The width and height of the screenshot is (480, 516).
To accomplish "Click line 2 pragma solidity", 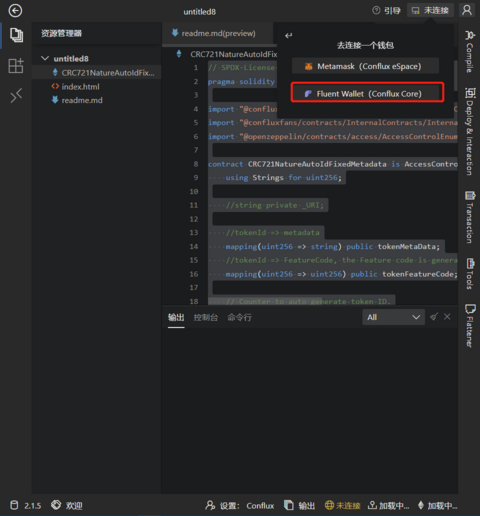I will (x=241, y=82).
